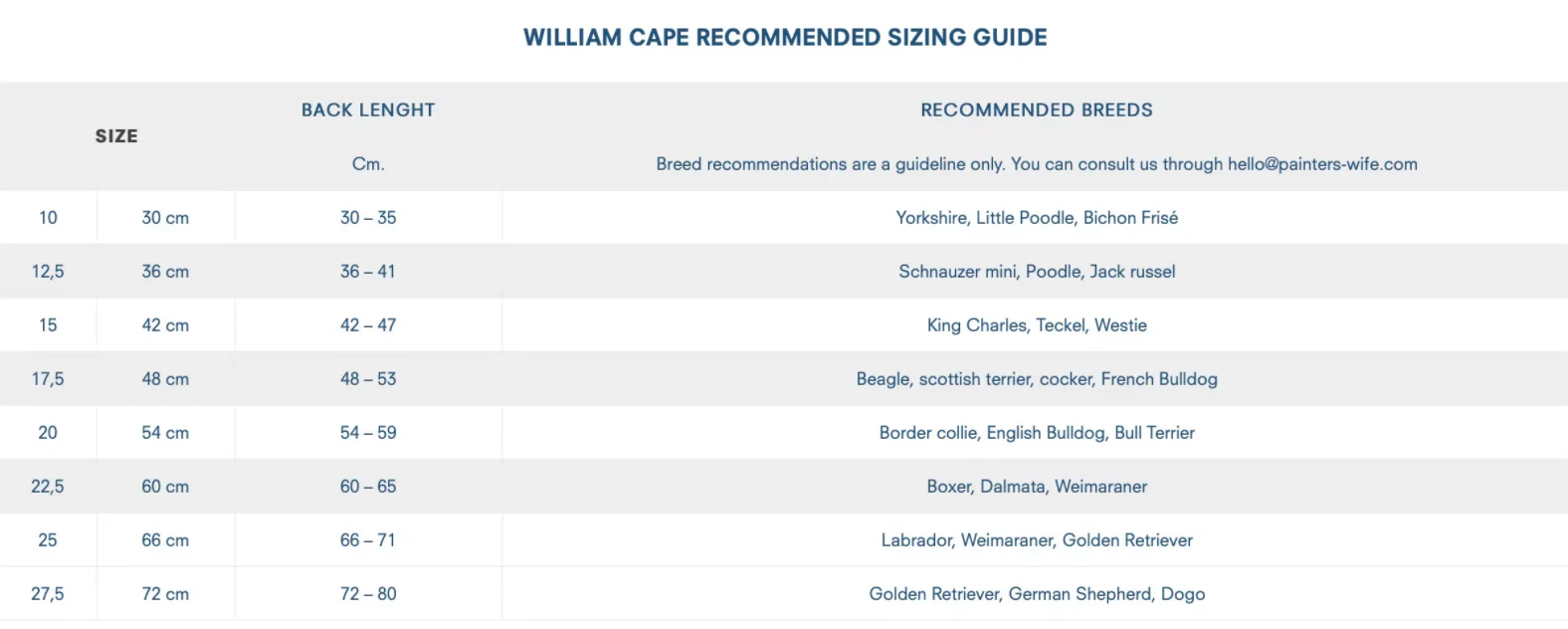
Task: Click size 17,5 in the table
Action: pos(48,379)
